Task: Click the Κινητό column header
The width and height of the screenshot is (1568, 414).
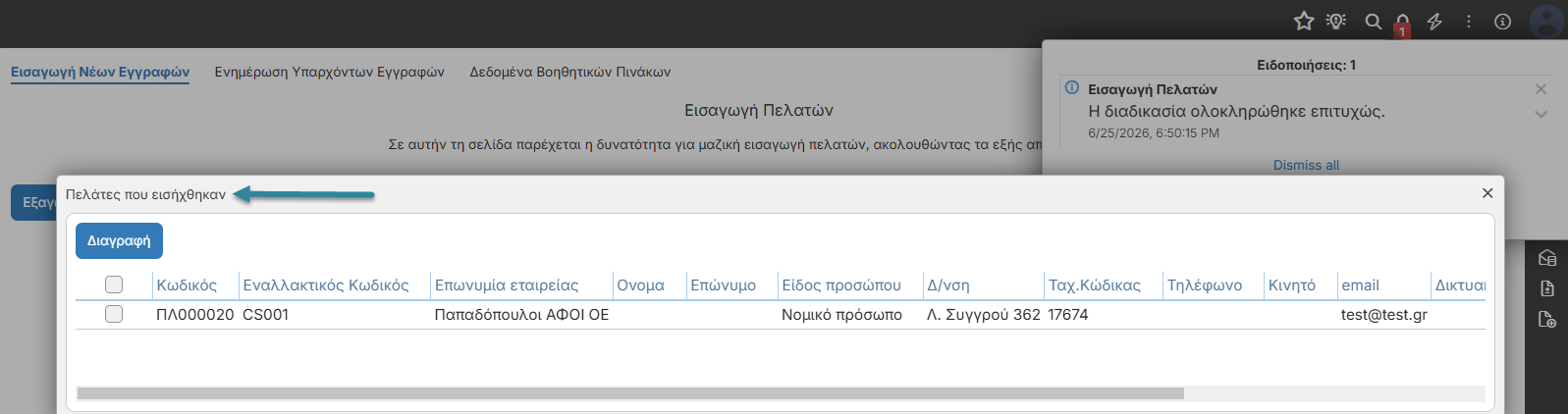Action: point(1292,285)
